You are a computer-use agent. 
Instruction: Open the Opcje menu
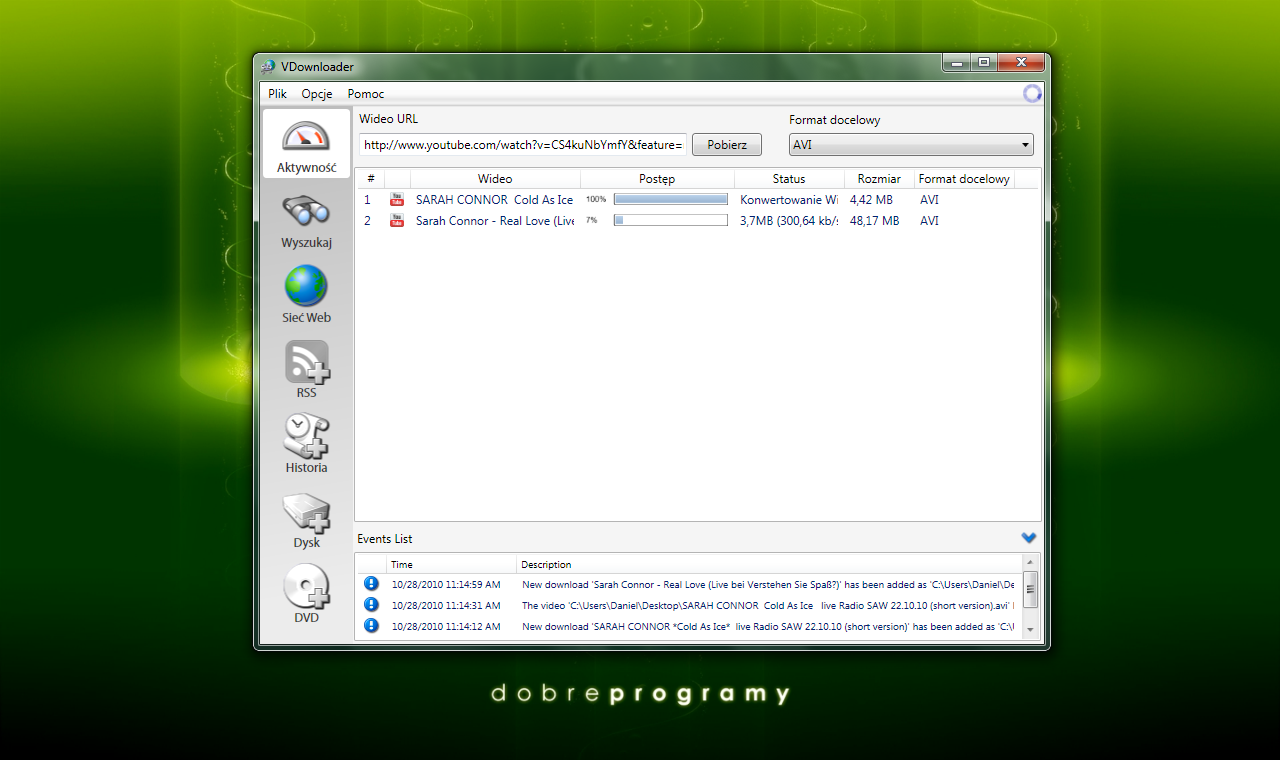click(x=317, y=94)
